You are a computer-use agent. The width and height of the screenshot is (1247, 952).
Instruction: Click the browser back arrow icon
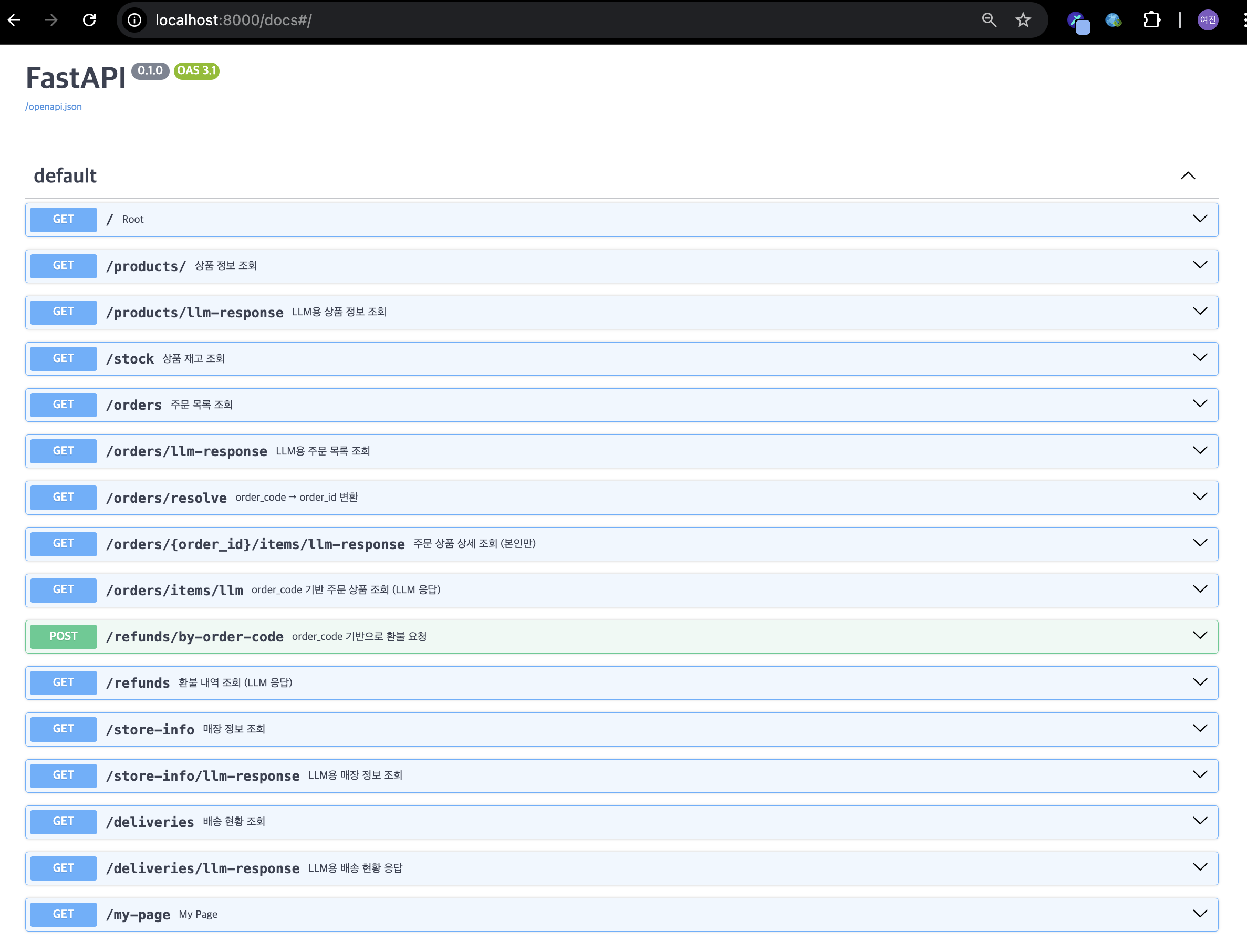(x=15, y=20)
